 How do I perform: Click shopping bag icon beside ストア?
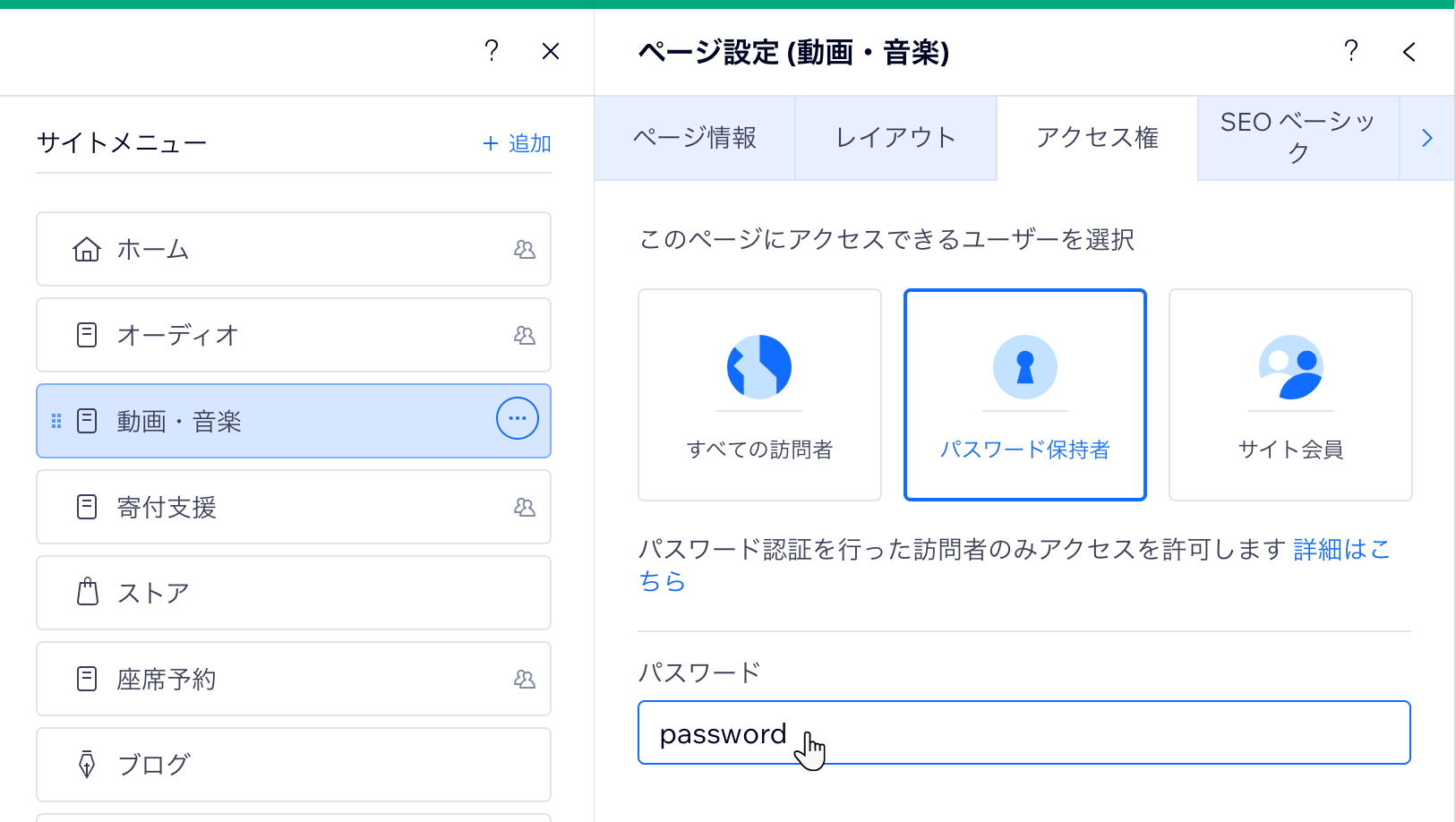88,592
